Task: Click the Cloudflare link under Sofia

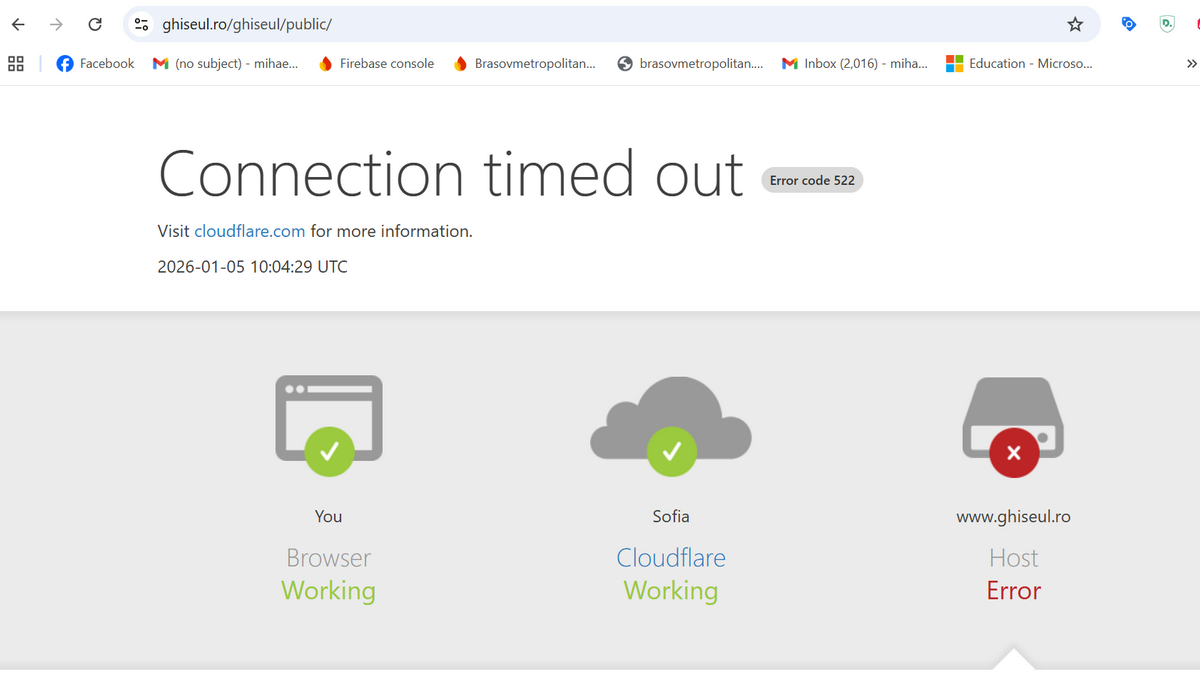Action: pos(671,558)
